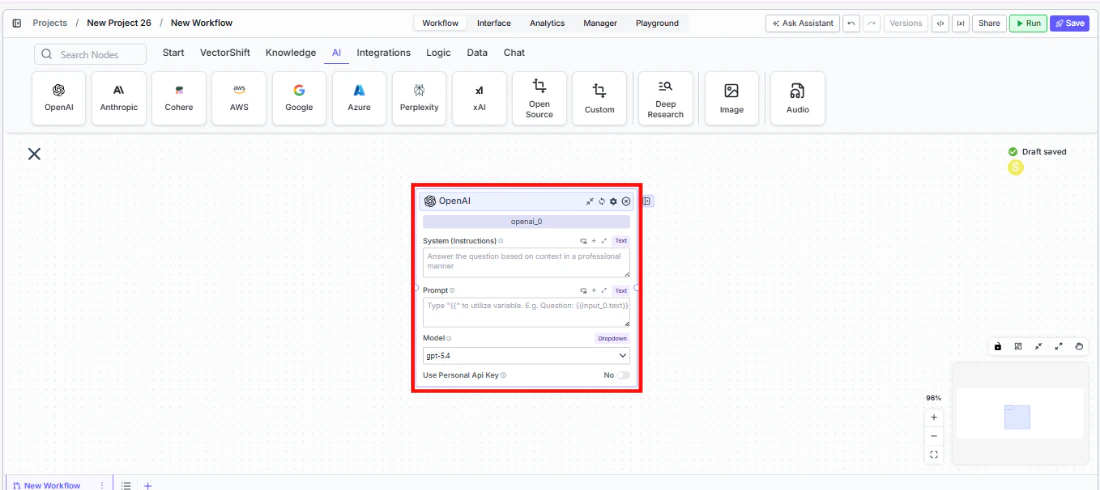Screen dimensions: 1100x490
Task: Open comment icon in System Instructions row
Action: pyautogui.click(x=583, y=241)
